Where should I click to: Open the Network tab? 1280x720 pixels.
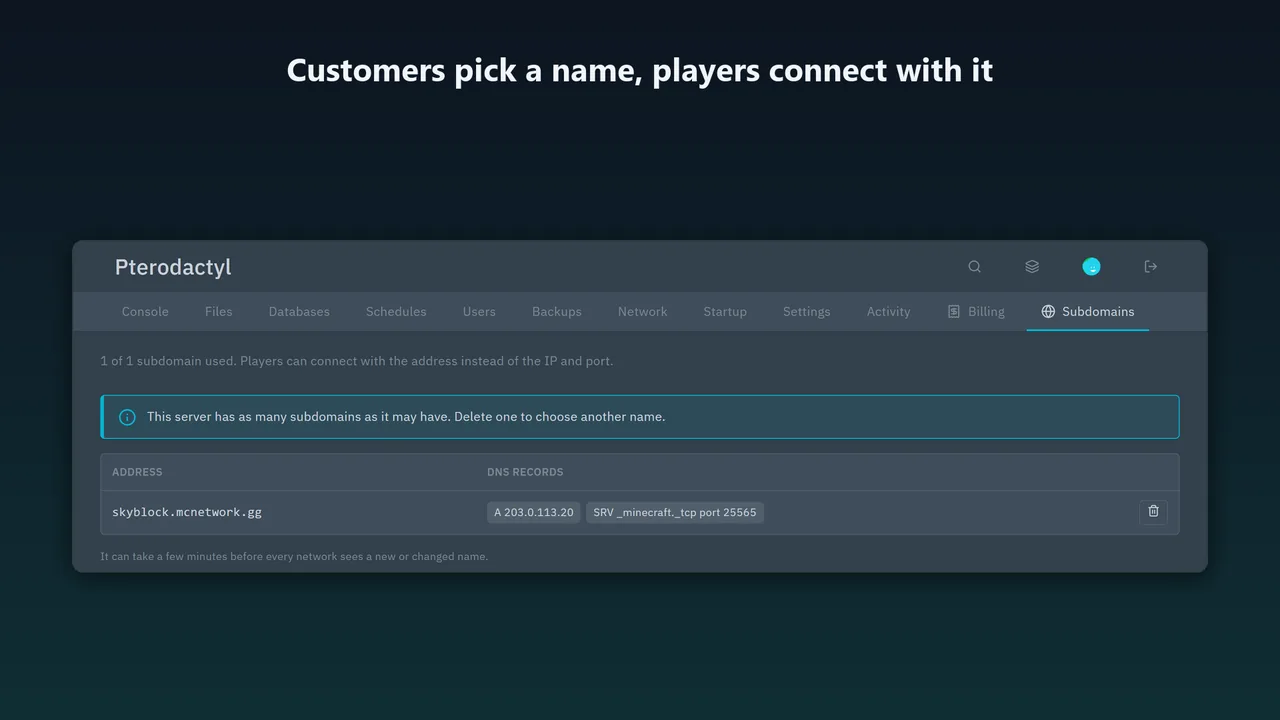tap(642, 311)
